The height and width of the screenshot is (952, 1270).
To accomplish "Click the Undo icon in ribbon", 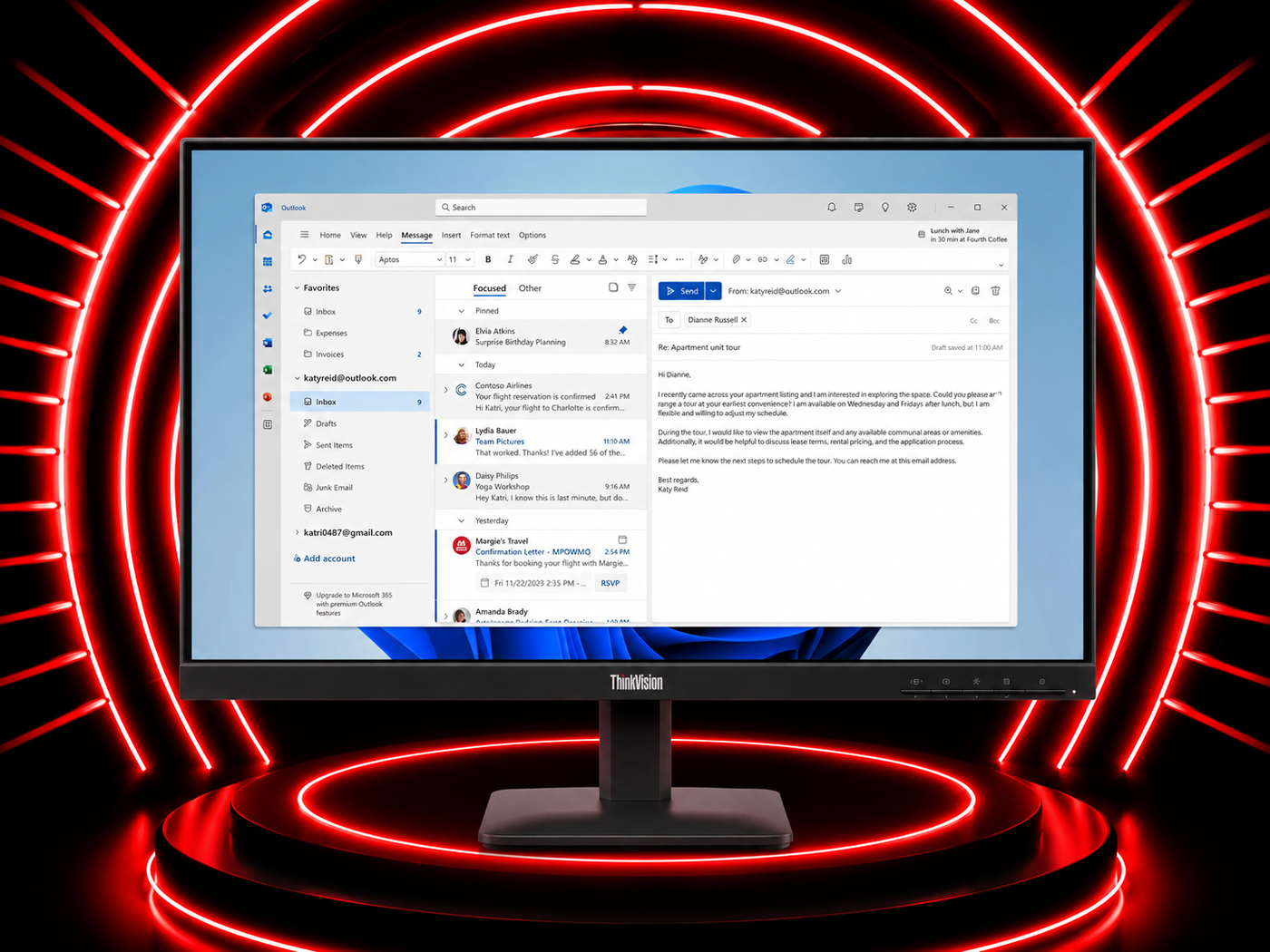I will [x=301, y=259].
